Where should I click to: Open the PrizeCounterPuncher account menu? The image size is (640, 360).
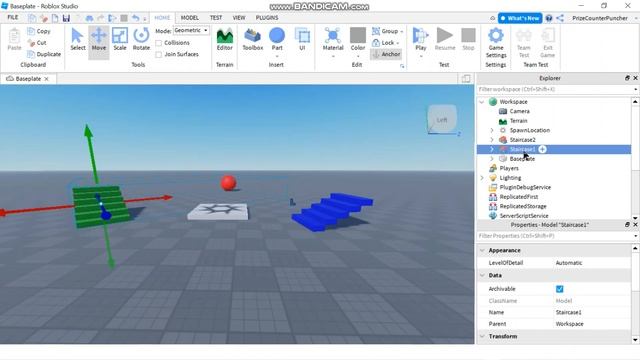click(x=600, y=18)
